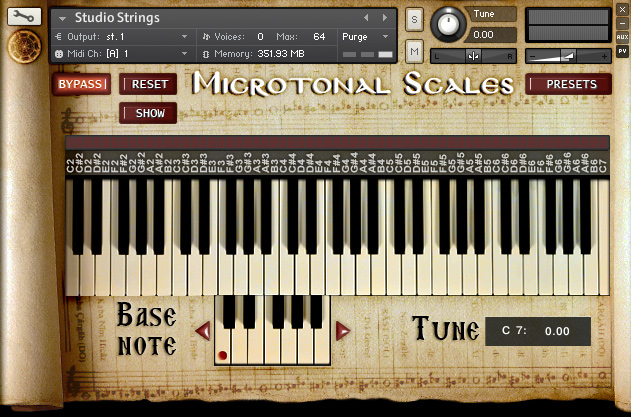631x417 pixels.
Task: Toggle the red cell above C7
Action: [x=602, y=143]
